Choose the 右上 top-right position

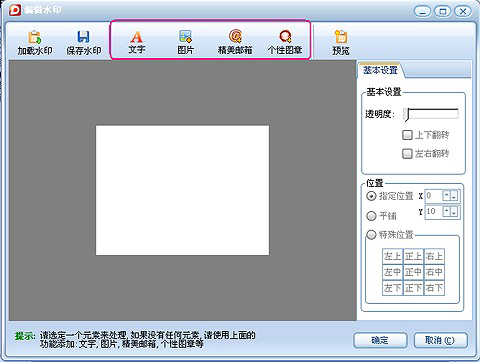434,256
